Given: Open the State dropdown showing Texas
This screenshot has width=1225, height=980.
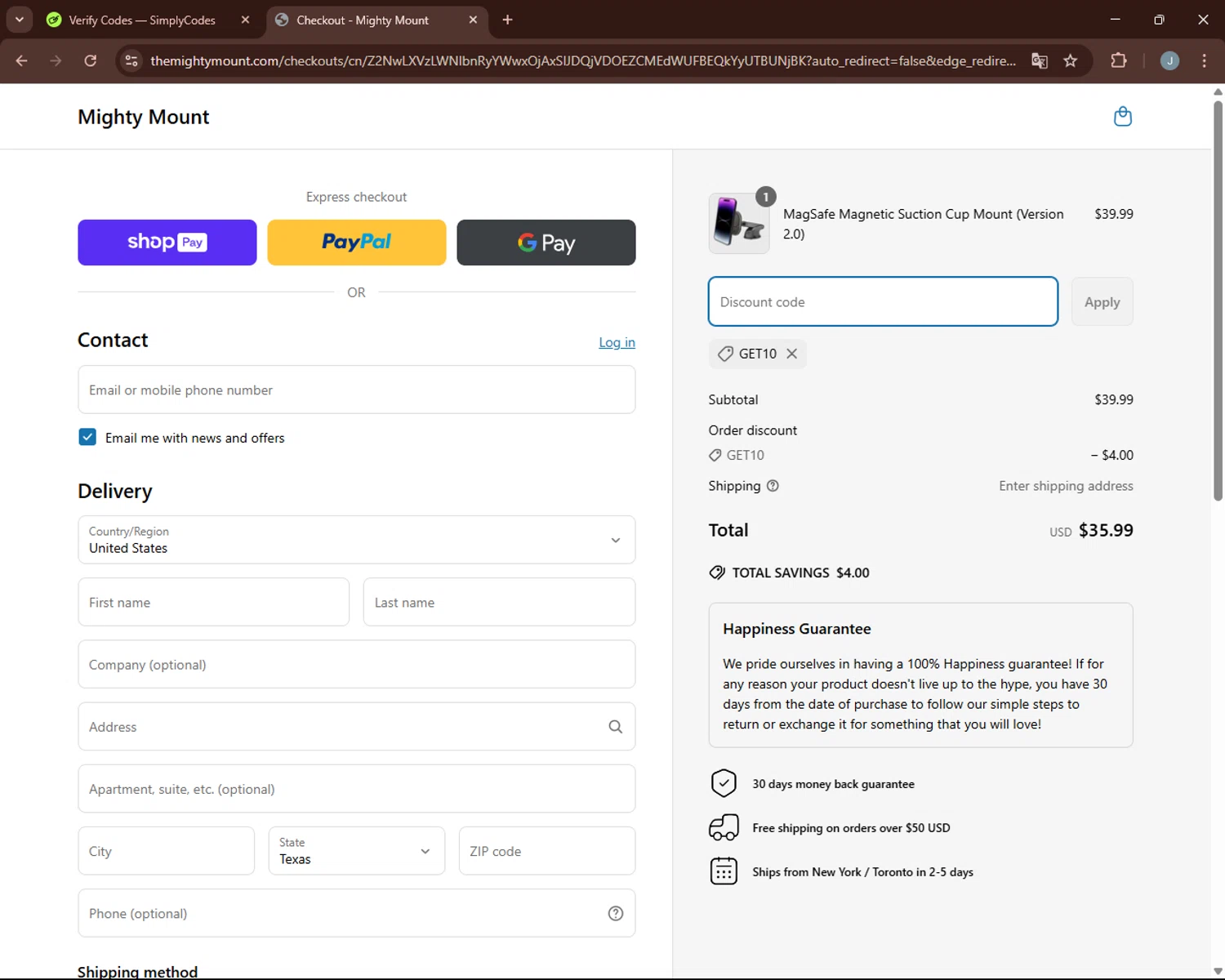Looking at the screenshot, I should click(x=357, y=851).
